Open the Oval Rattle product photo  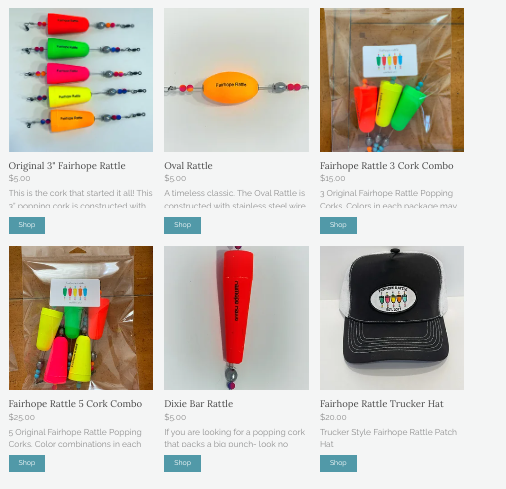coord(236,80)
